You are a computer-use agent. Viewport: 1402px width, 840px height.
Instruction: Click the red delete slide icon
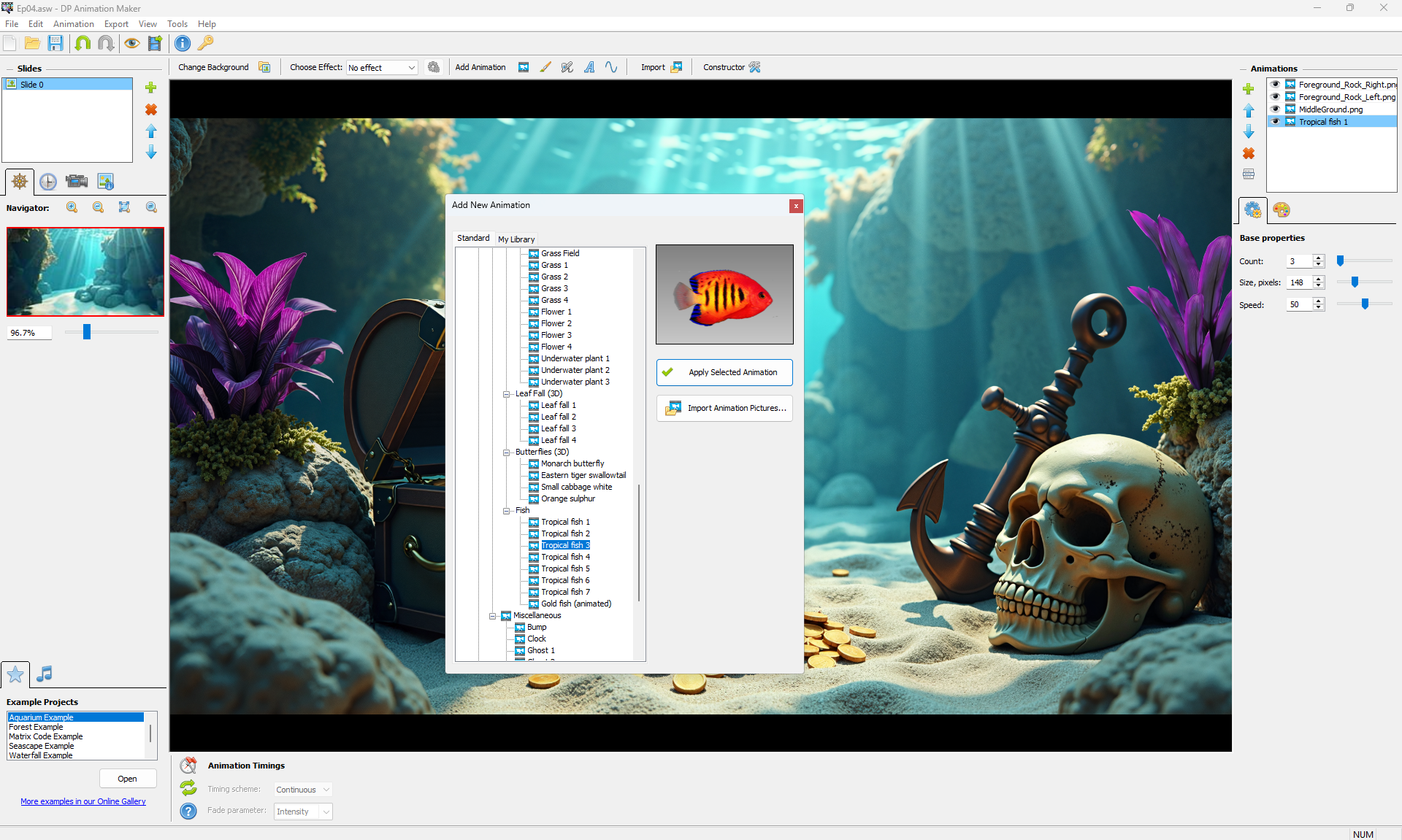[151, 109]
